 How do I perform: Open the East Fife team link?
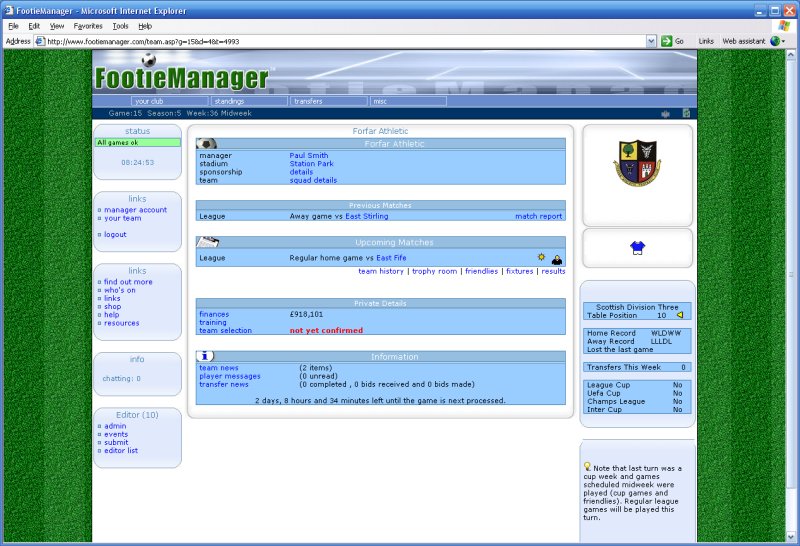(x=391, y=258)
